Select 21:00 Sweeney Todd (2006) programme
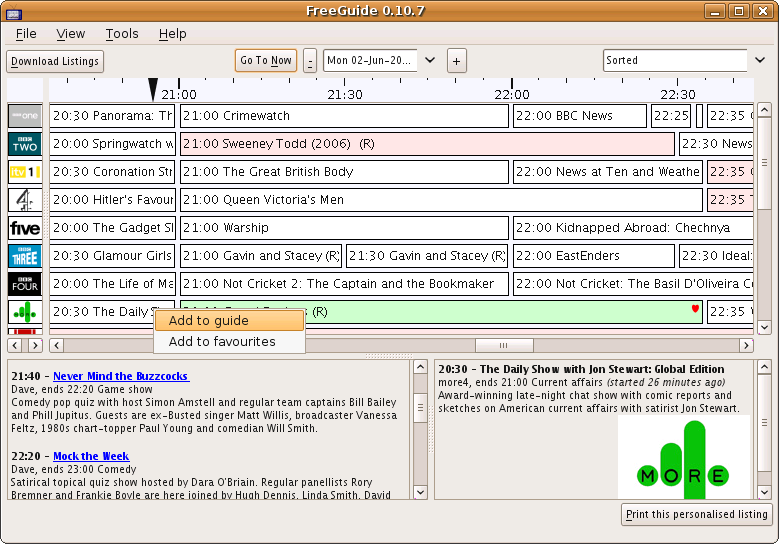The width and height of the screenshot is (779, 544). coord(427,144)
